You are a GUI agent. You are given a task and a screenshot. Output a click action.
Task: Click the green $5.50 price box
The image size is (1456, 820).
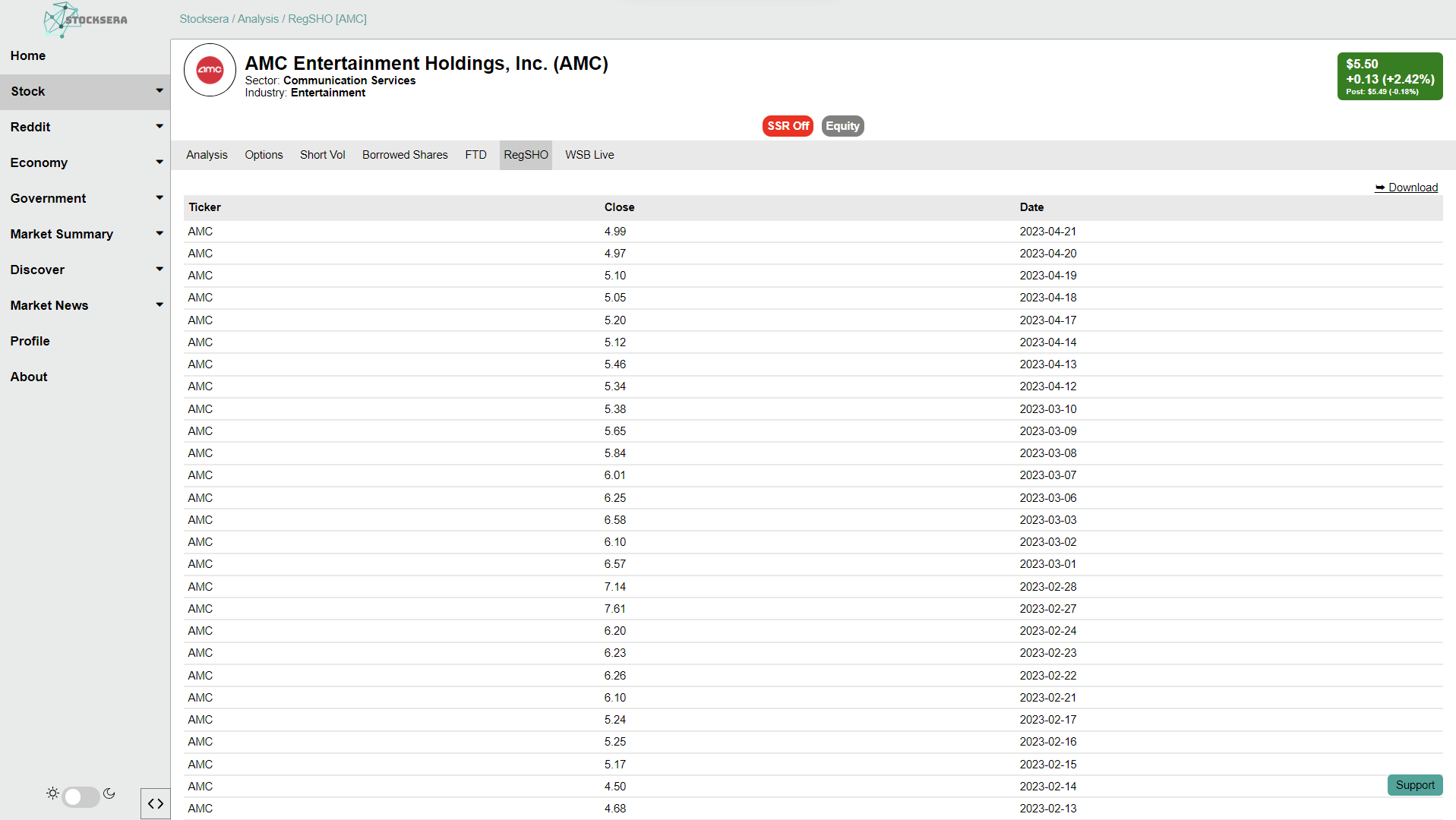click(x=1390, y=76)
